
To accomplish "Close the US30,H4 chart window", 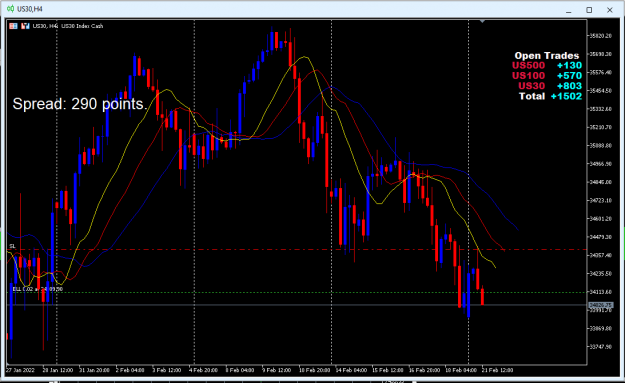I will click(609, 10).
